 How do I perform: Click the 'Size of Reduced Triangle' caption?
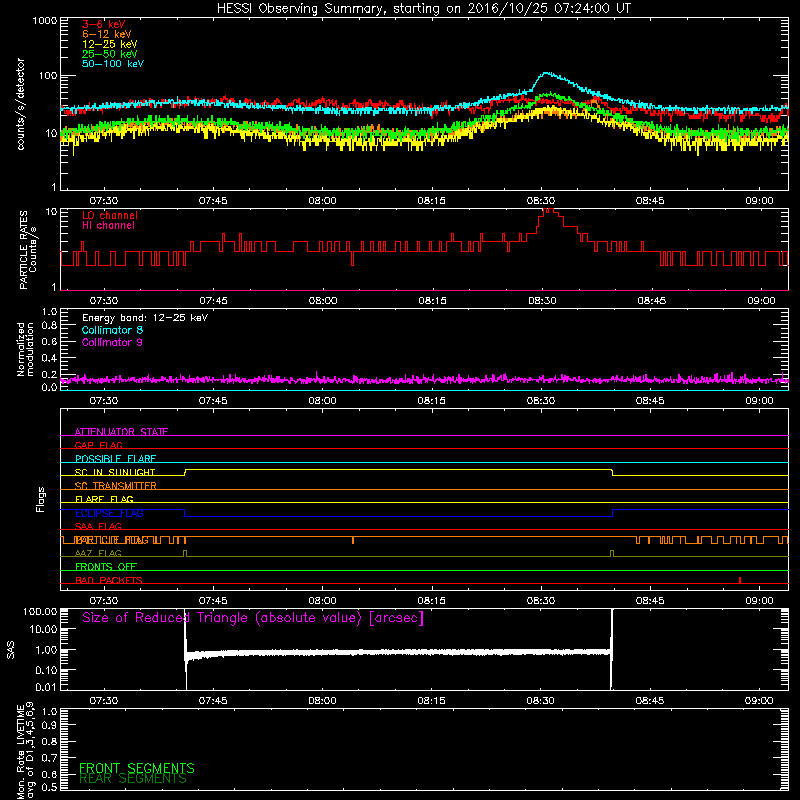253,618
